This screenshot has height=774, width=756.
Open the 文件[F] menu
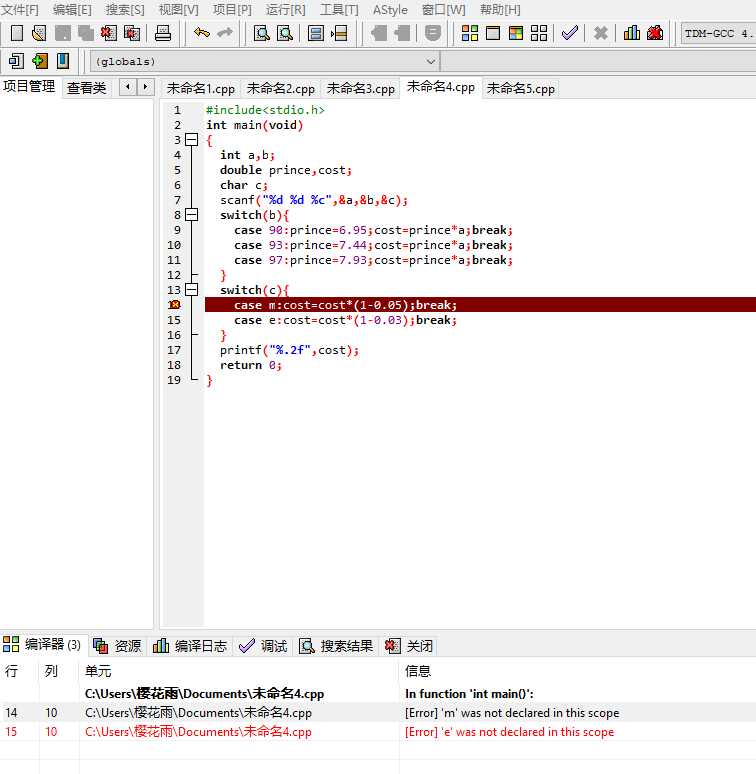tap(20, 10)
